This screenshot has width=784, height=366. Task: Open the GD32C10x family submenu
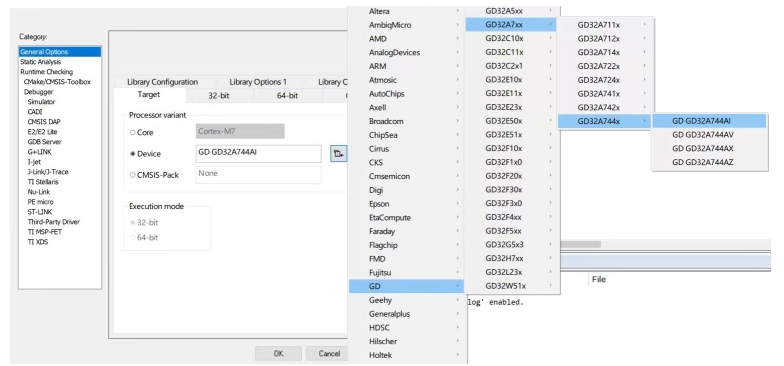511,38
